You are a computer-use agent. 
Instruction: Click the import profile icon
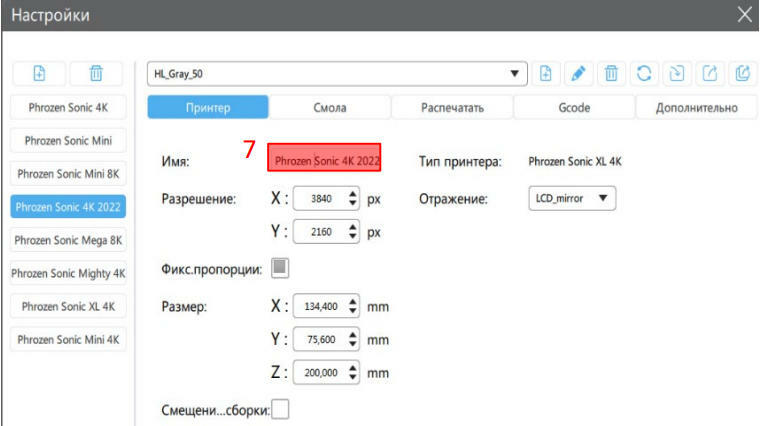pos(677,74)
